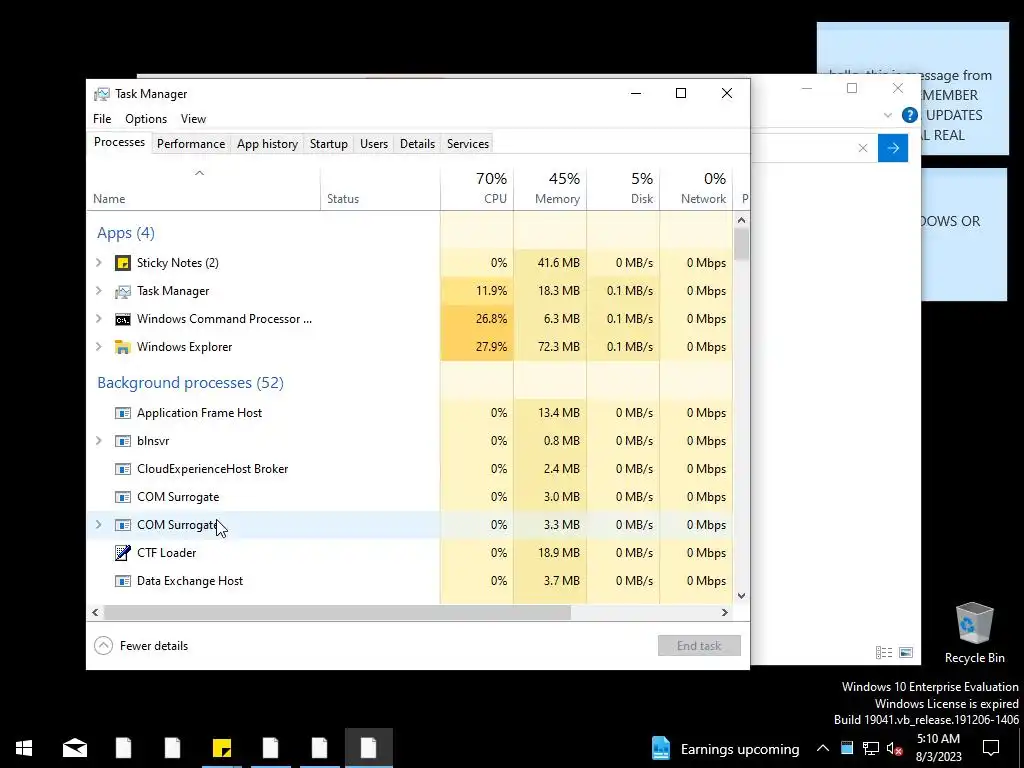Select the non-expandable COM Surrogate row
This screenshot has width=1024, height=768.
[409, 497]
